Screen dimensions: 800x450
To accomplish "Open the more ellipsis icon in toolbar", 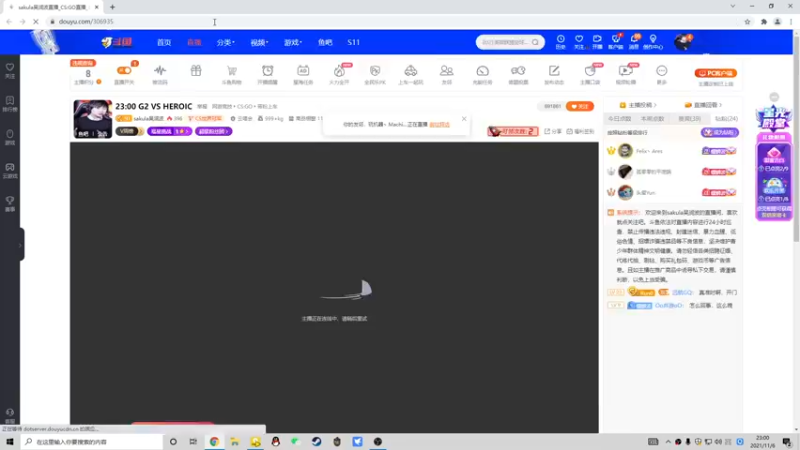I will (x=662, y=73).
